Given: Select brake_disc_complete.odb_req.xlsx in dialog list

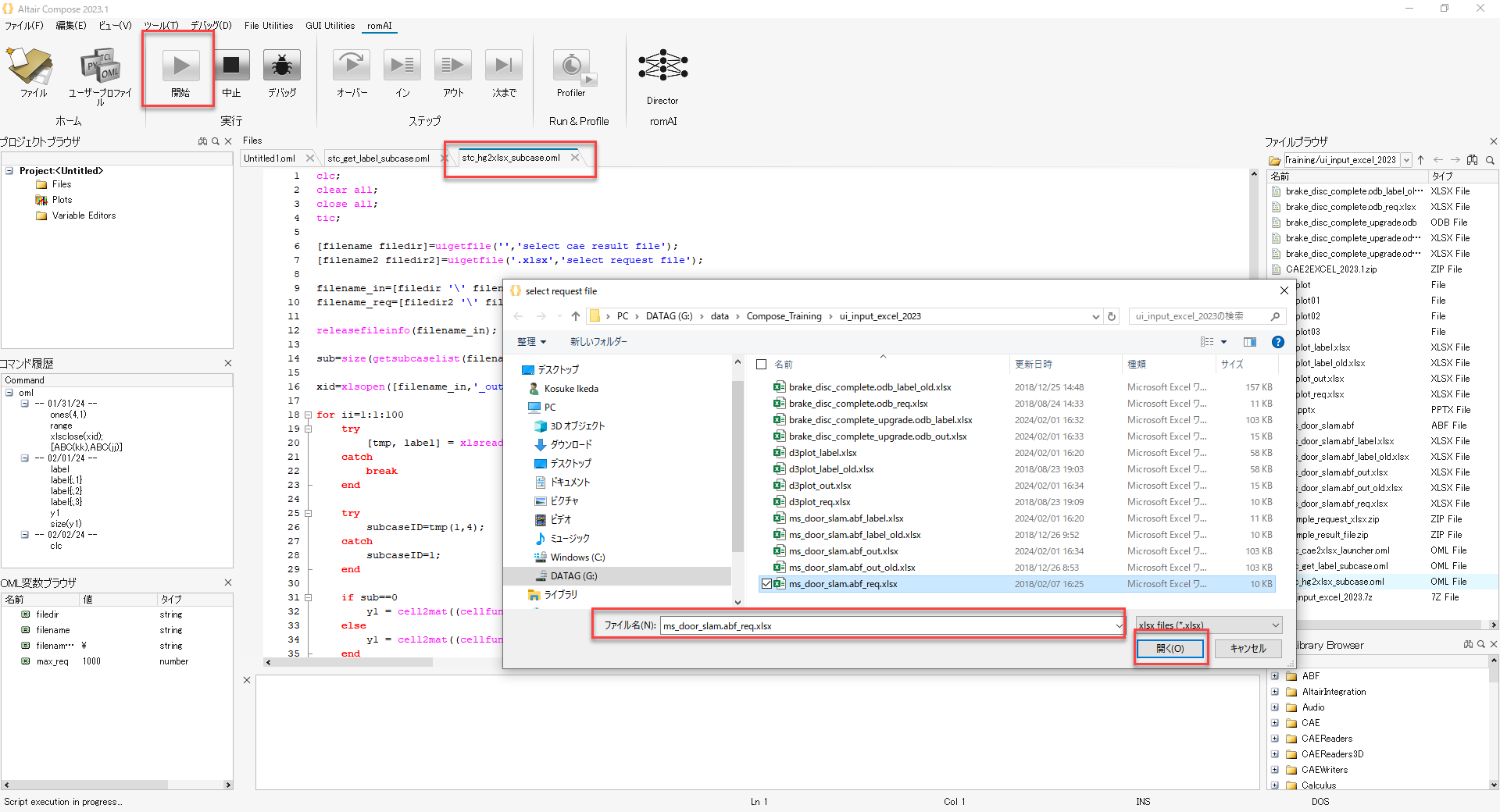Looking at the screenshot, I should pos(858,404).
